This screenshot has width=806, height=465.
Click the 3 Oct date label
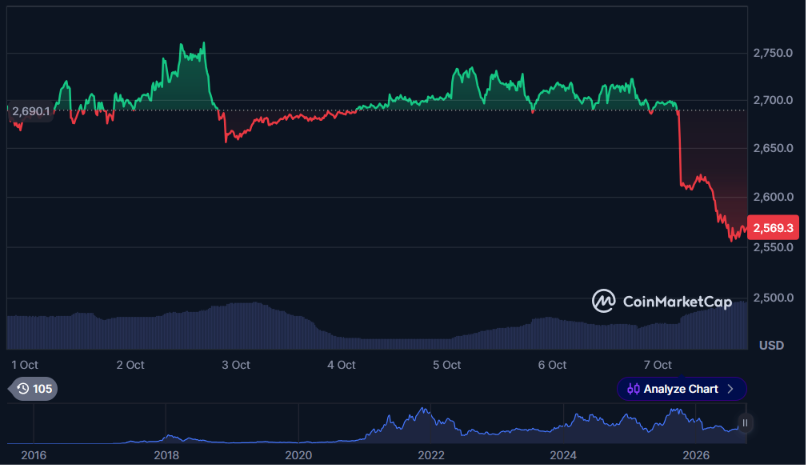236,365
